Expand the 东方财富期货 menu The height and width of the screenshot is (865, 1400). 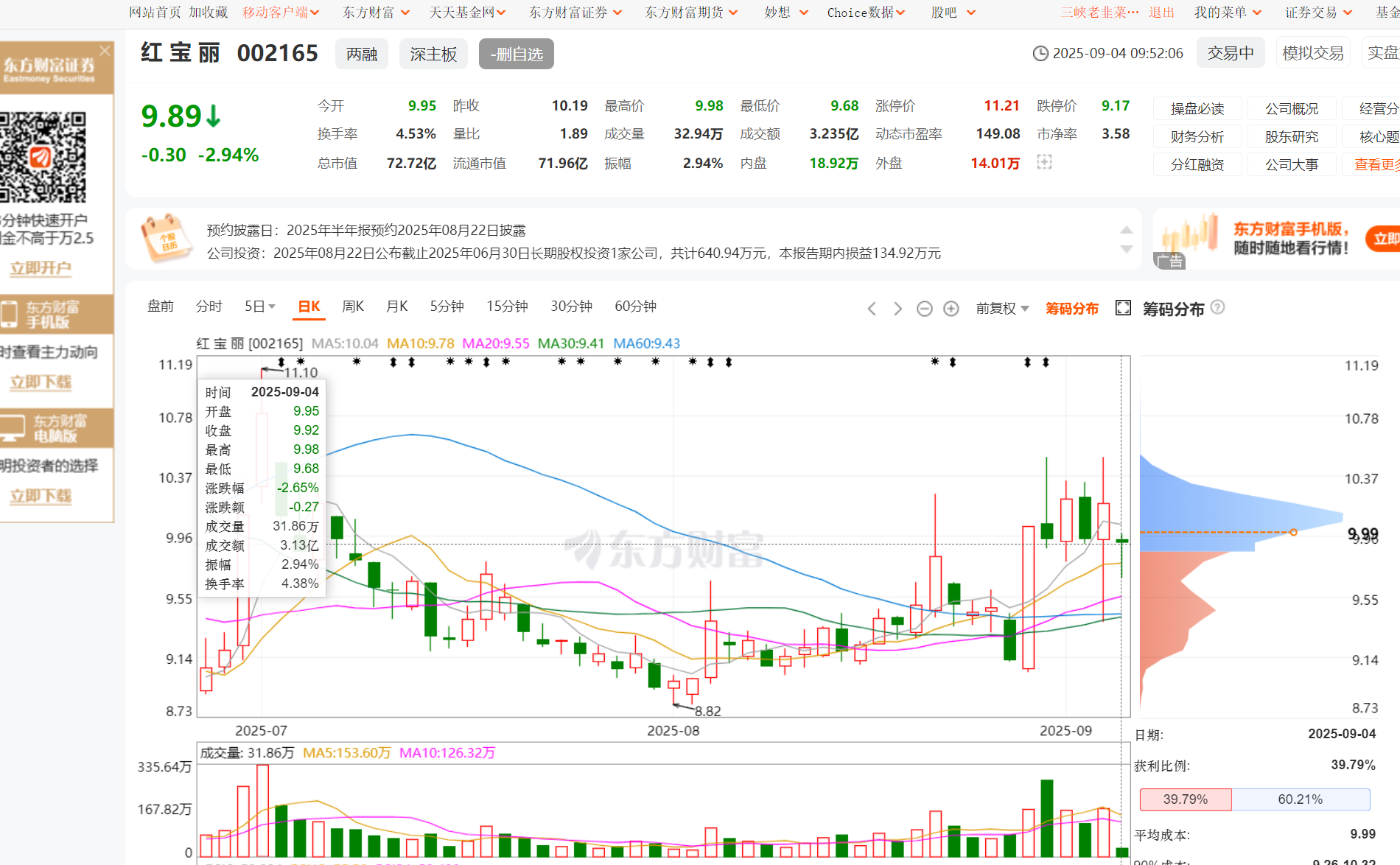(691, 13)
